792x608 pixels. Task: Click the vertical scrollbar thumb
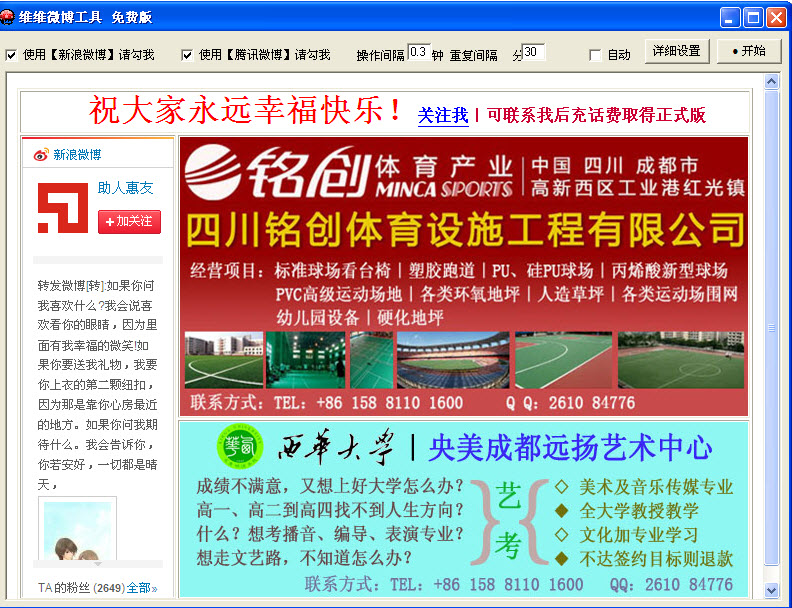point(771,328)
